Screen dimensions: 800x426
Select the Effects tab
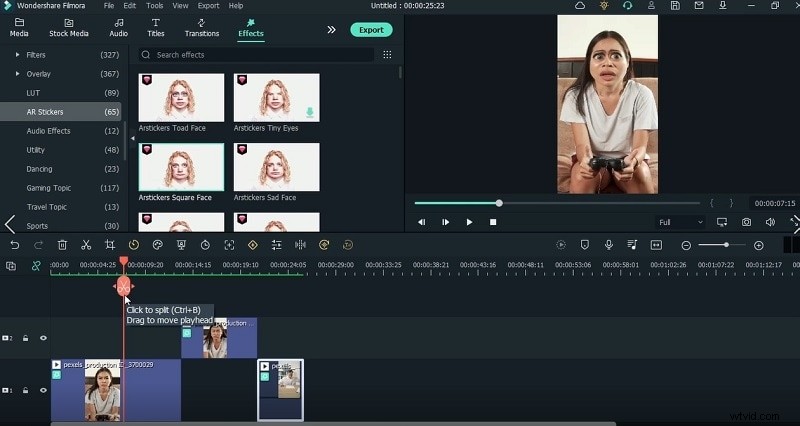point(251,28)
